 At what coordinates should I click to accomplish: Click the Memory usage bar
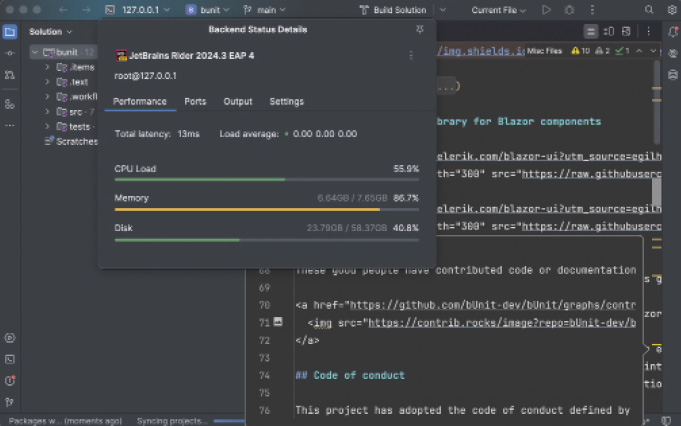[267, 209]
